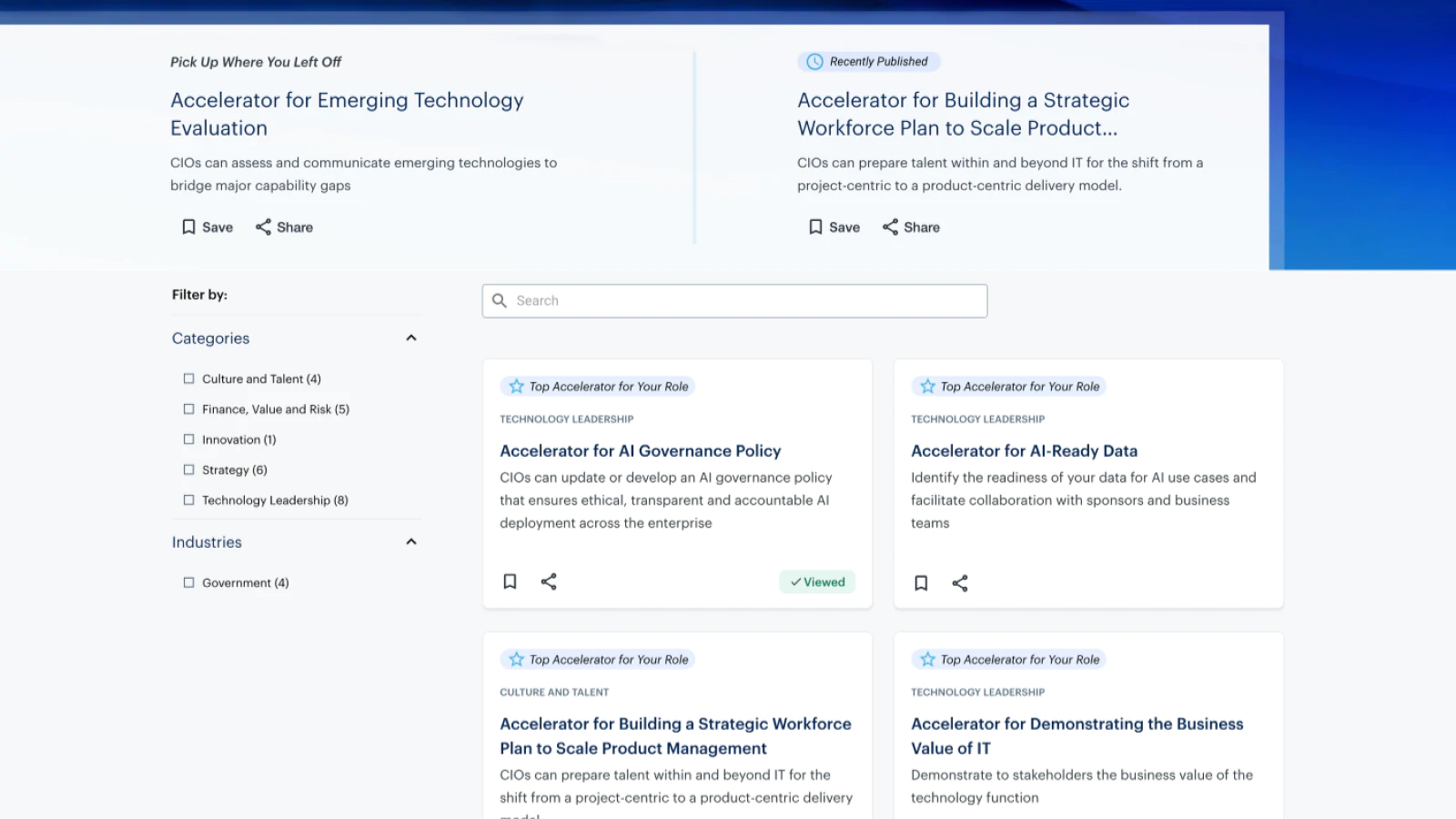Bookmark the Accelerator for AI Governance Policy card
The width and height of the screenshot is (1456, 819).
[510, 581]
